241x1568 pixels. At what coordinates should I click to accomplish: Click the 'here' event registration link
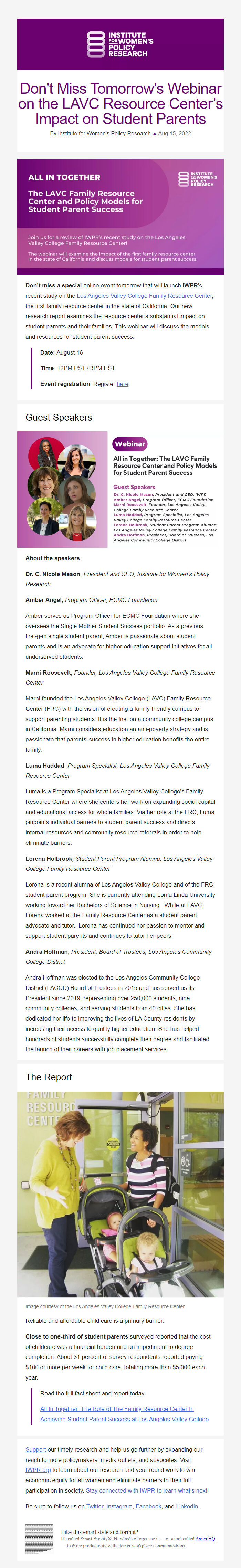pos(122,383)
